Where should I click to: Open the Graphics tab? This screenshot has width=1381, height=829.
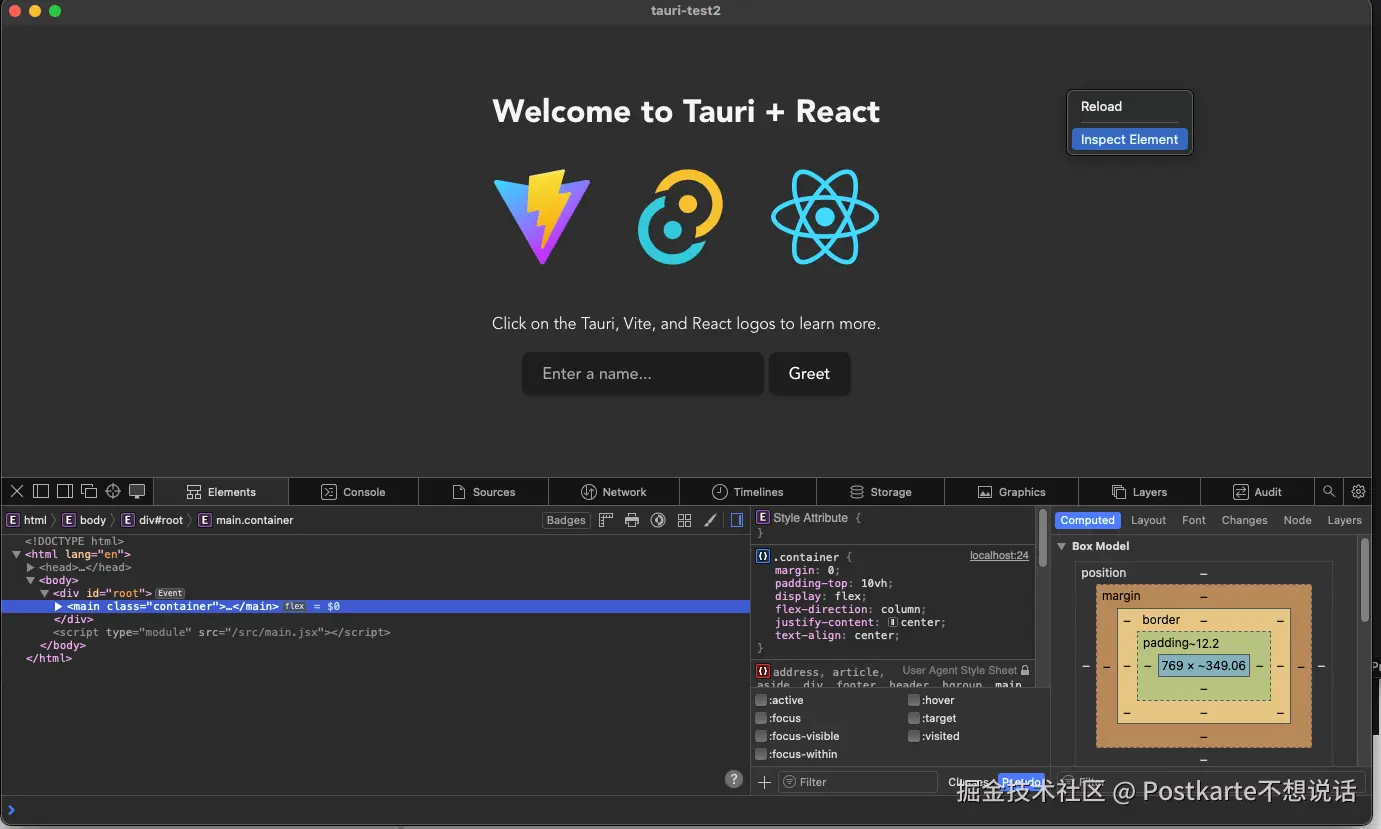(1012, 491)
